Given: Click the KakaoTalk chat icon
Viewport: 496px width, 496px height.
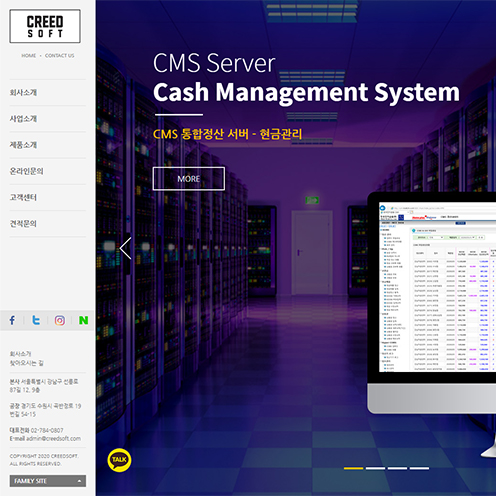Looking at the screenshot, I should (x=119, y=460).
